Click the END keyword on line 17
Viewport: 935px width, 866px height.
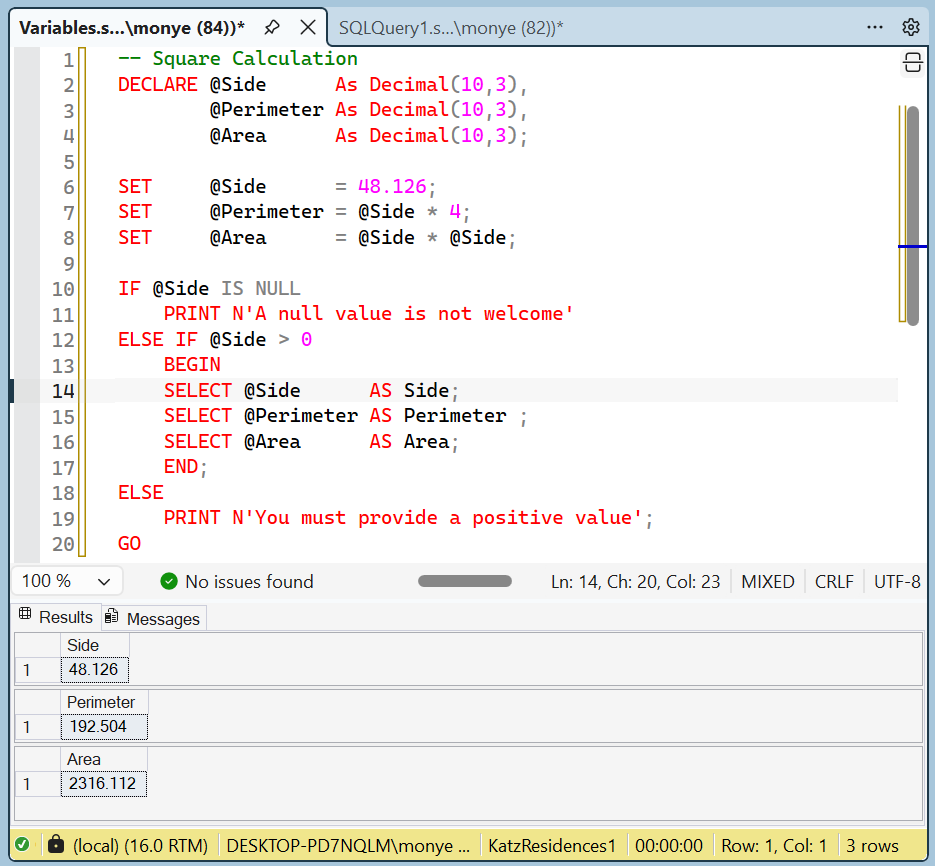click(x=181, y=466)
